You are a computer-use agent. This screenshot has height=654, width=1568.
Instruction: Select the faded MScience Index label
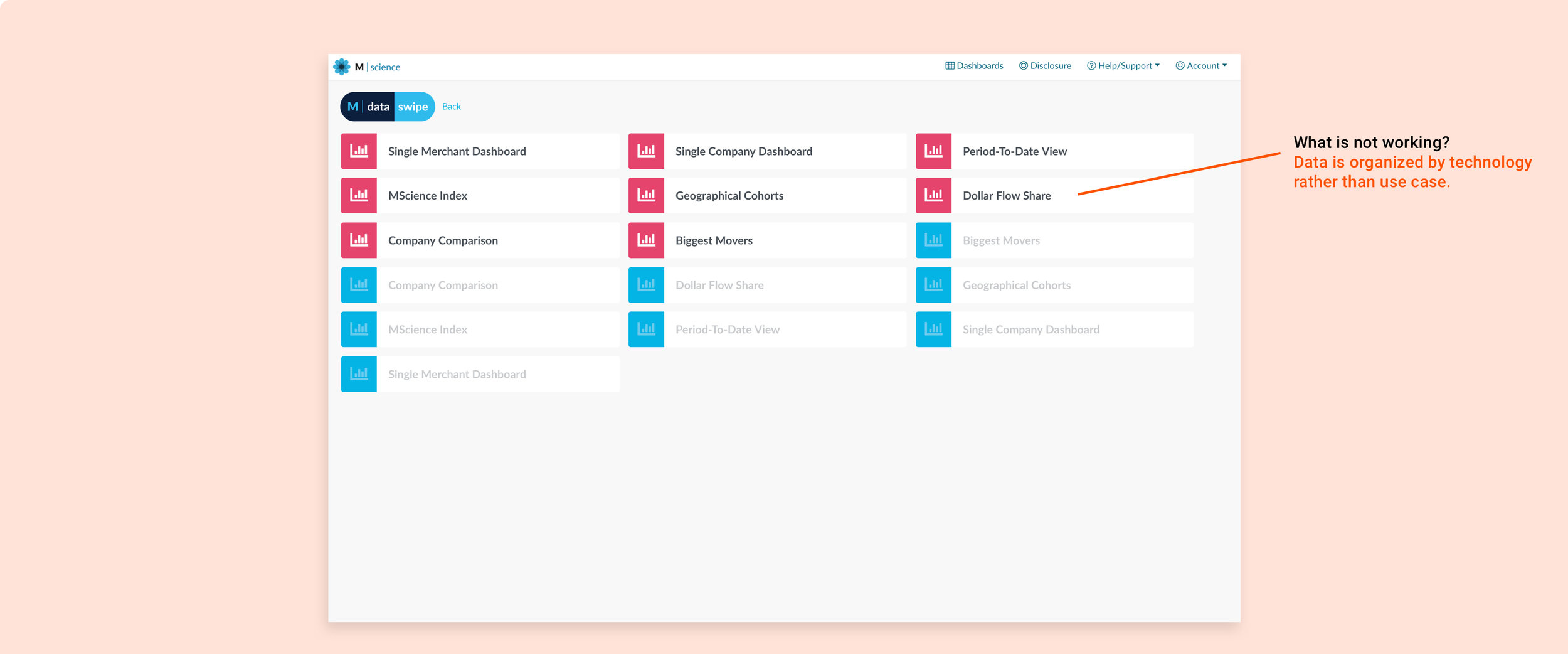point(428,330)
